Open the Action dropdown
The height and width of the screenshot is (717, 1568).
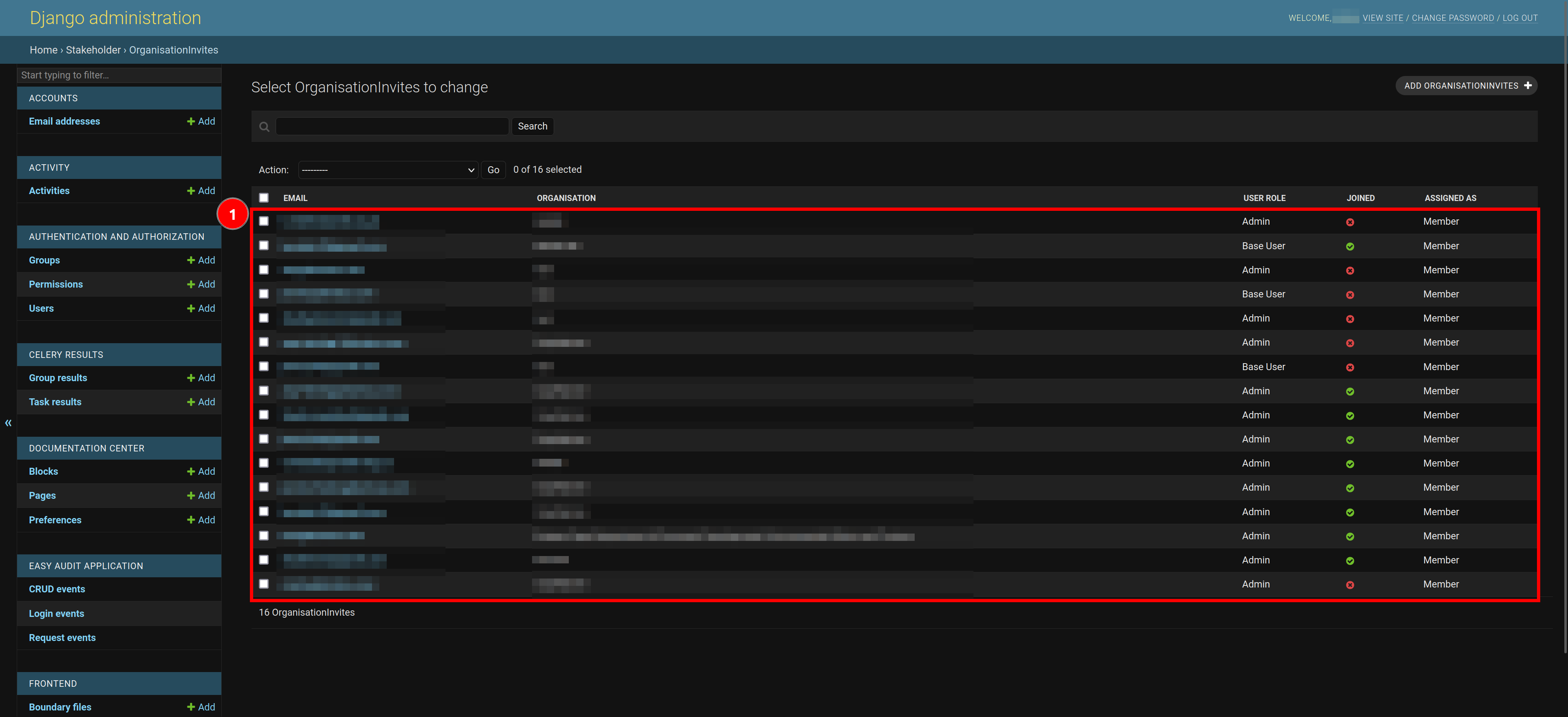coord(388,170)
